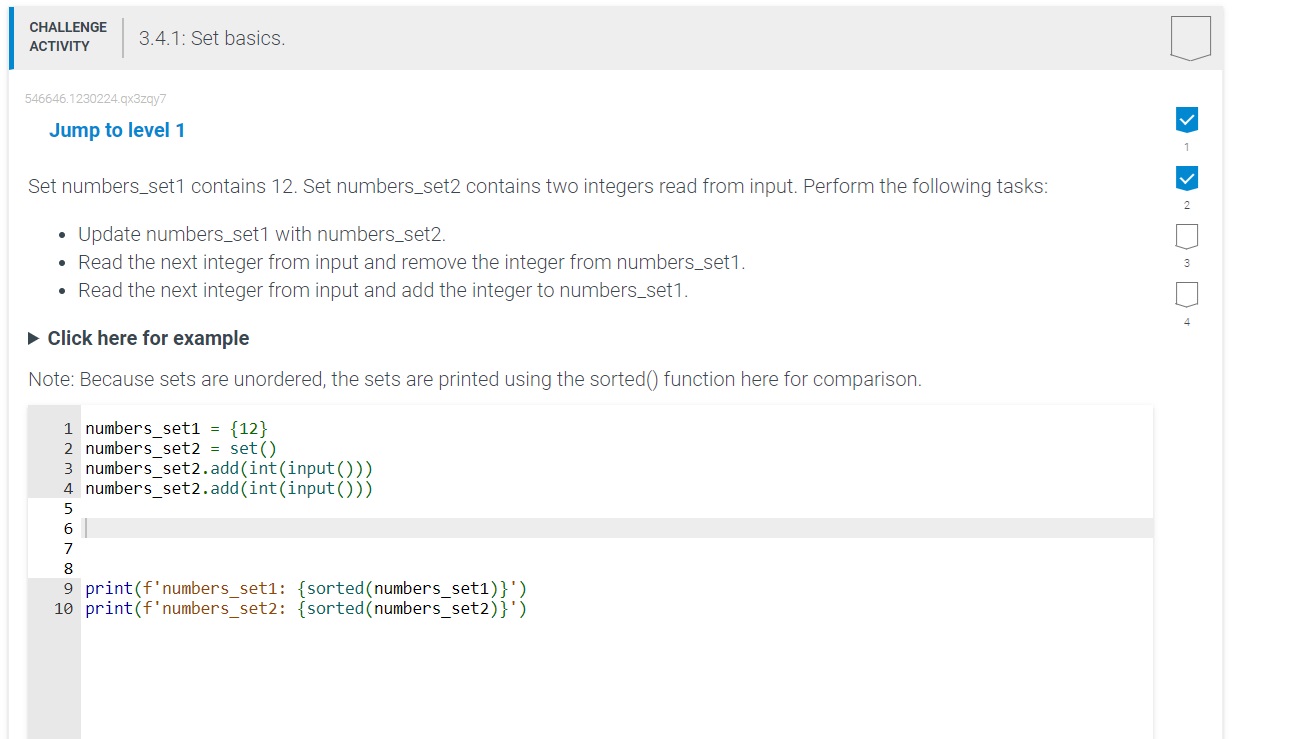Click empty code line 8 in the editor
This screenshot has height=739, width=1296.
point(618,568)
